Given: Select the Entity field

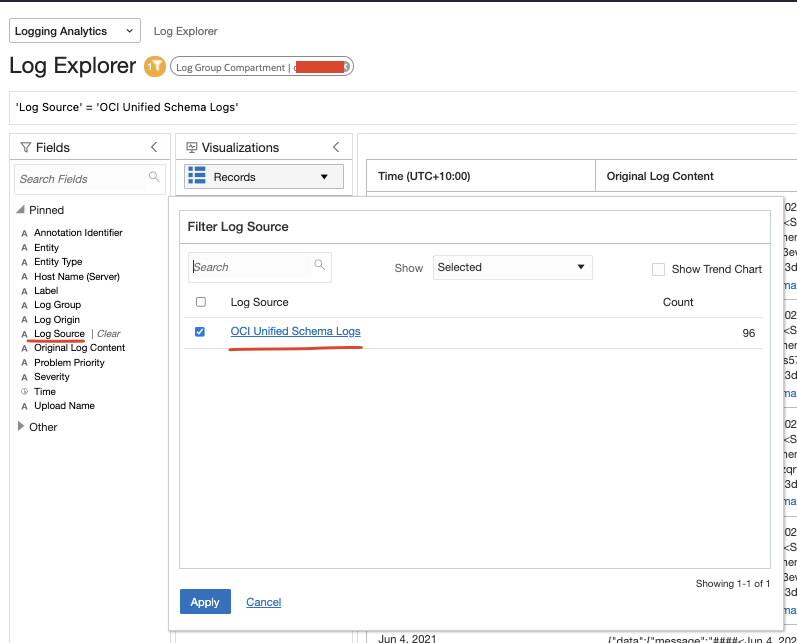Looking at the screenshot, I should coord(46,248).
